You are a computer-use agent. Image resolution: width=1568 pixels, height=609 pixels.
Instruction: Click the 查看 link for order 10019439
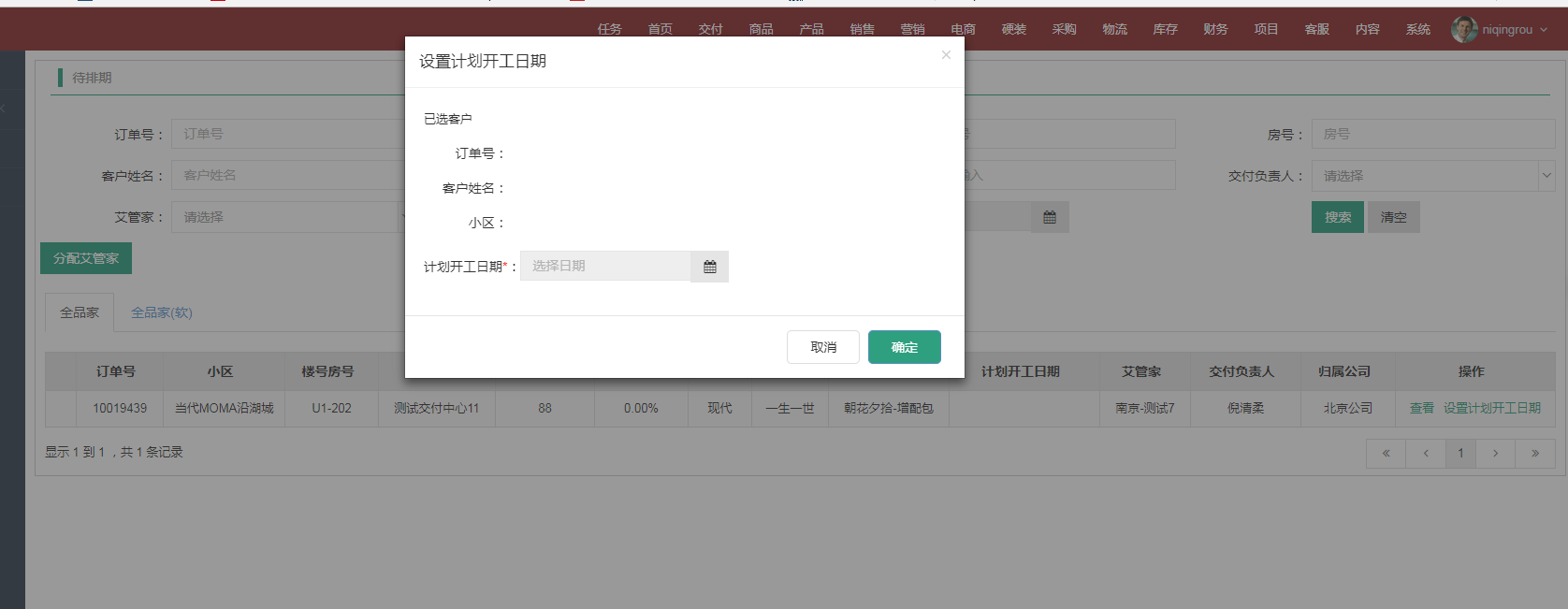click(1421, 408)
